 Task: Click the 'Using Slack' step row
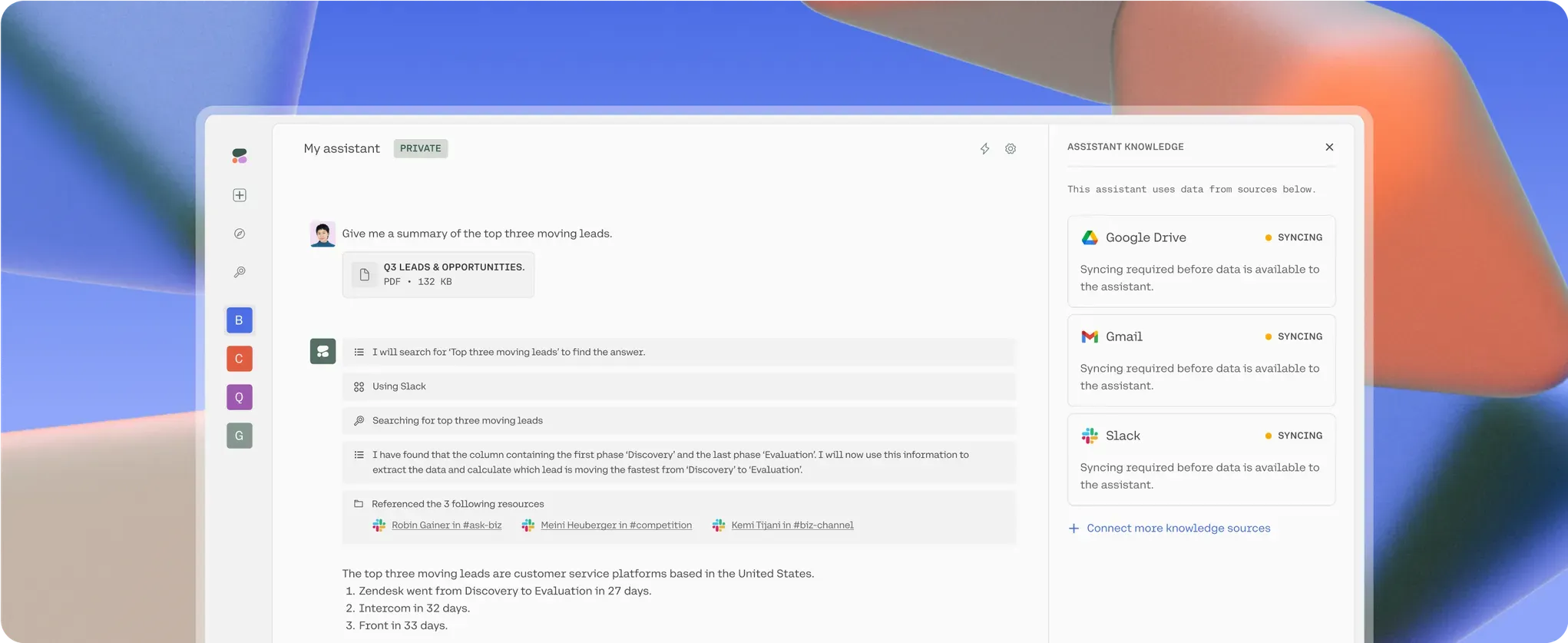[x=679, y=386]
